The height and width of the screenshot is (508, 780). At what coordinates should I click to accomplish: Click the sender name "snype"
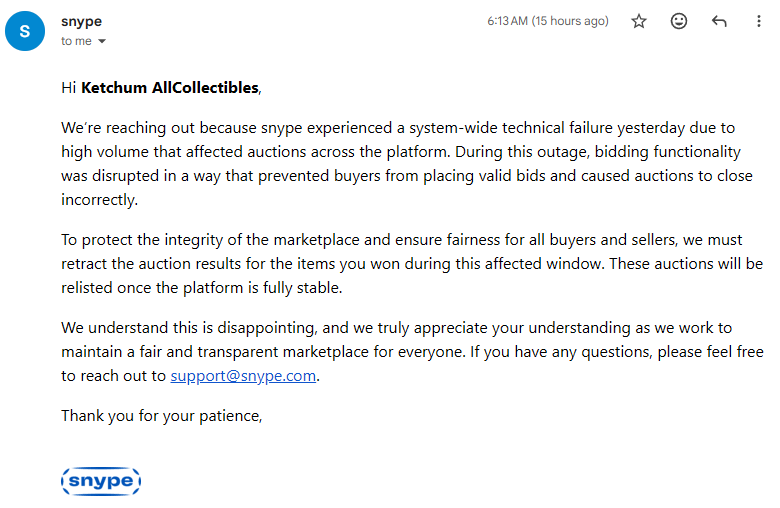pos(81,21)
